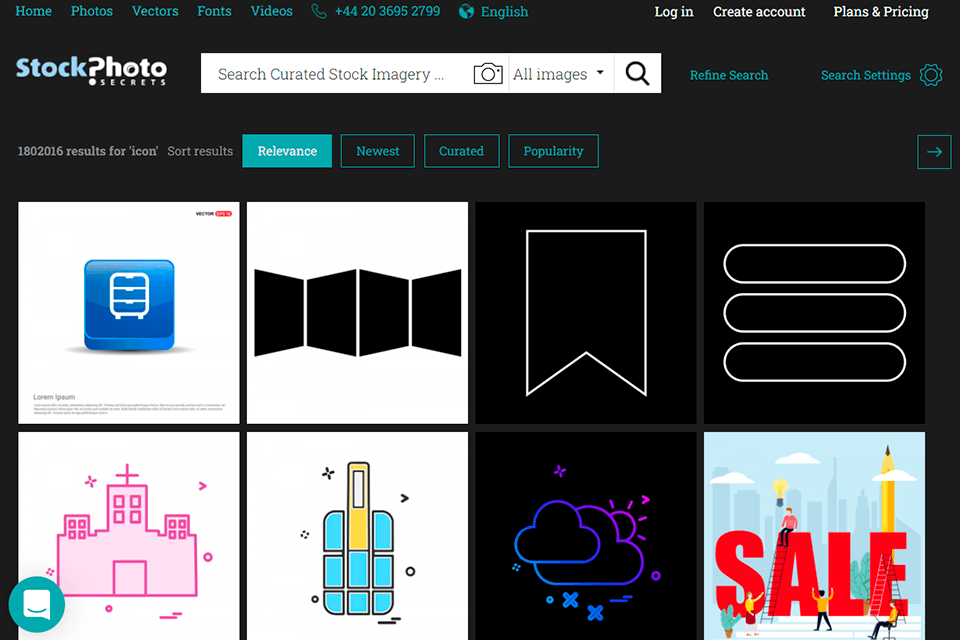Open the black folded brochure panels image
This screenshot has width=960, height=640.
pyautogui.click(x=358, y=312)
